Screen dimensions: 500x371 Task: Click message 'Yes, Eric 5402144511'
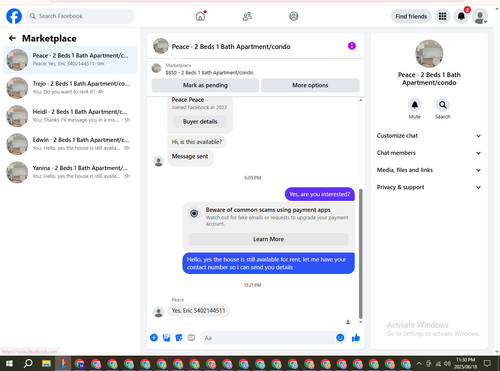[198, 311]
